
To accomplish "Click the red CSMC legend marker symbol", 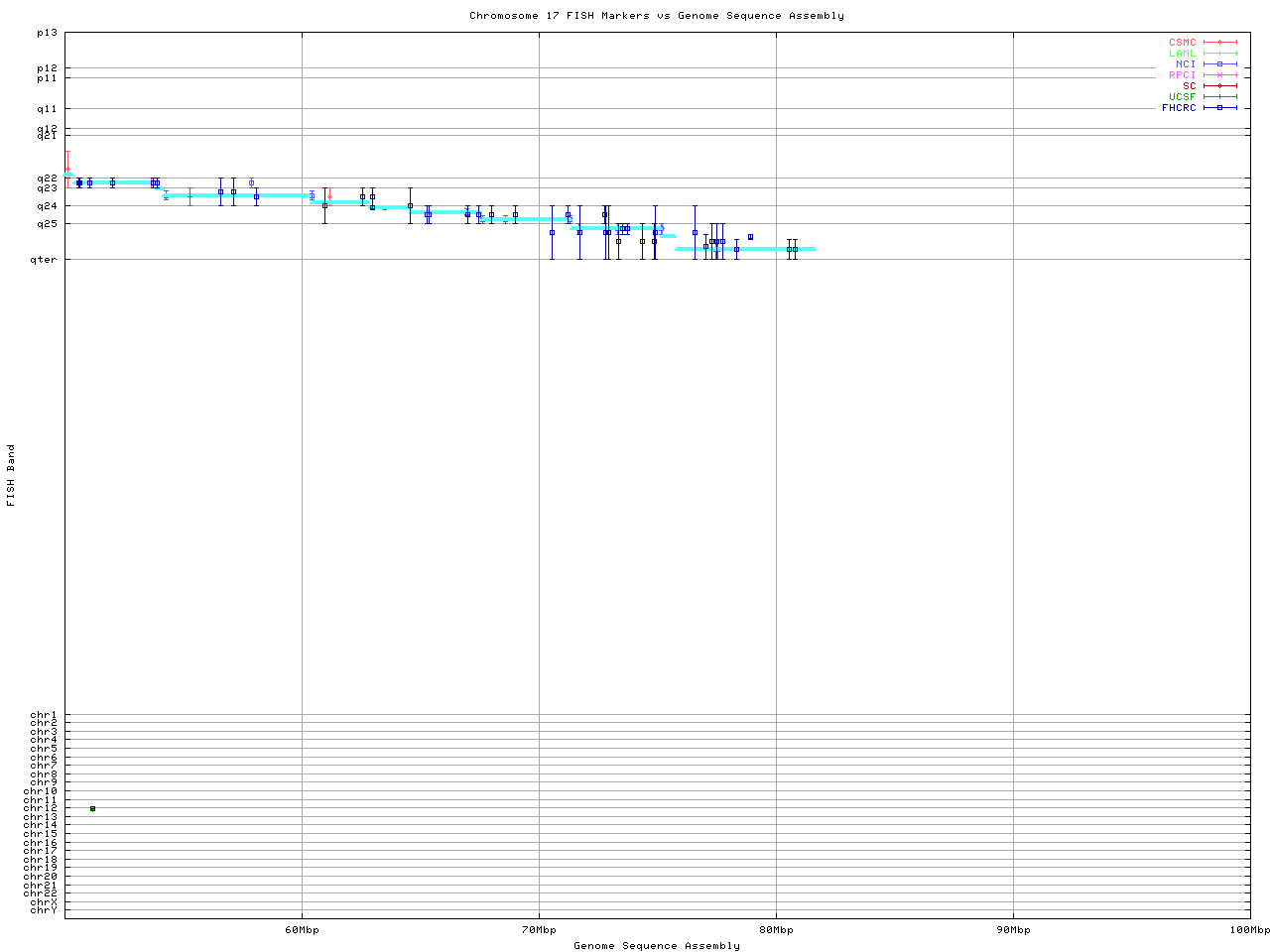I will [1219, 43].
